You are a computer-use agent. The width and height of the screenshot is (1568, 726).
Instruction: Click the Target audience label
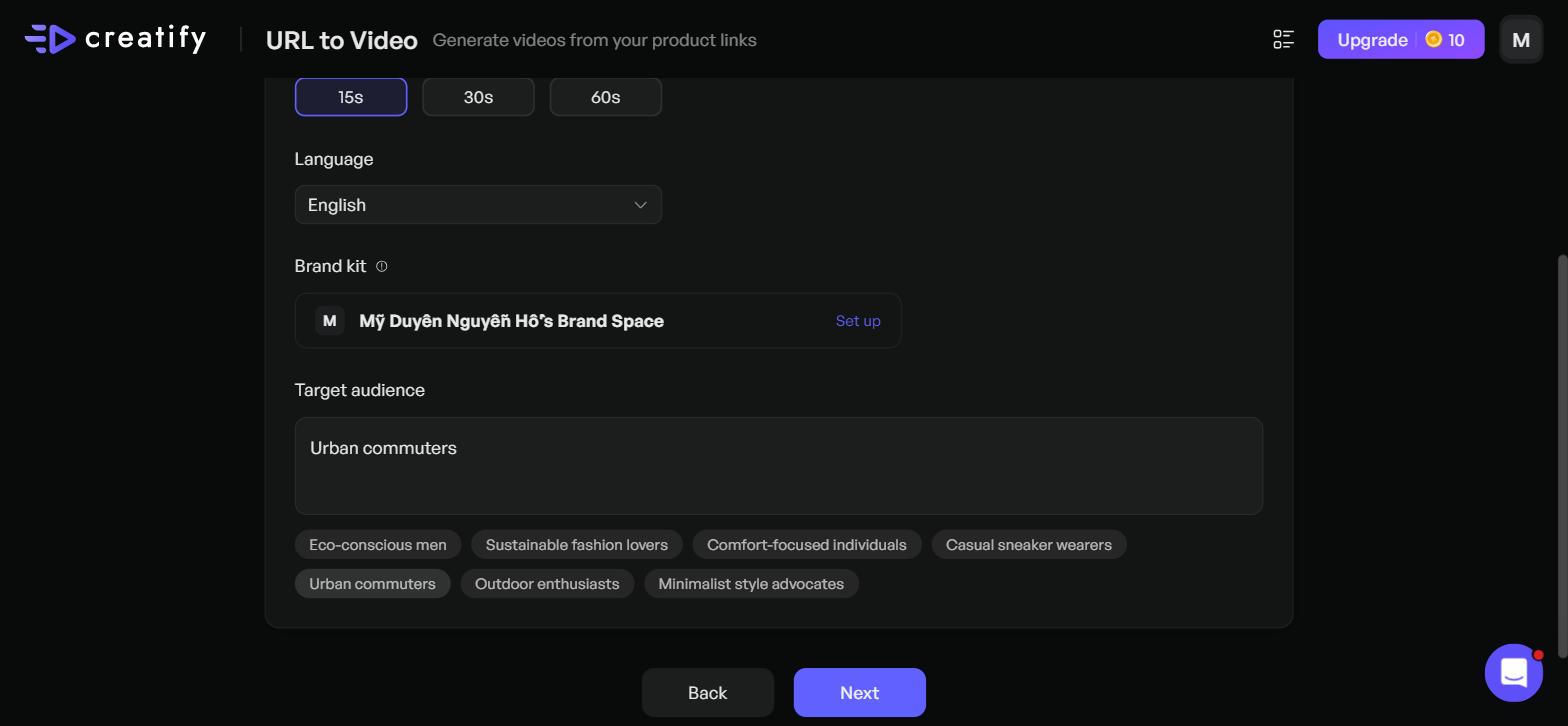click(360, 390)
